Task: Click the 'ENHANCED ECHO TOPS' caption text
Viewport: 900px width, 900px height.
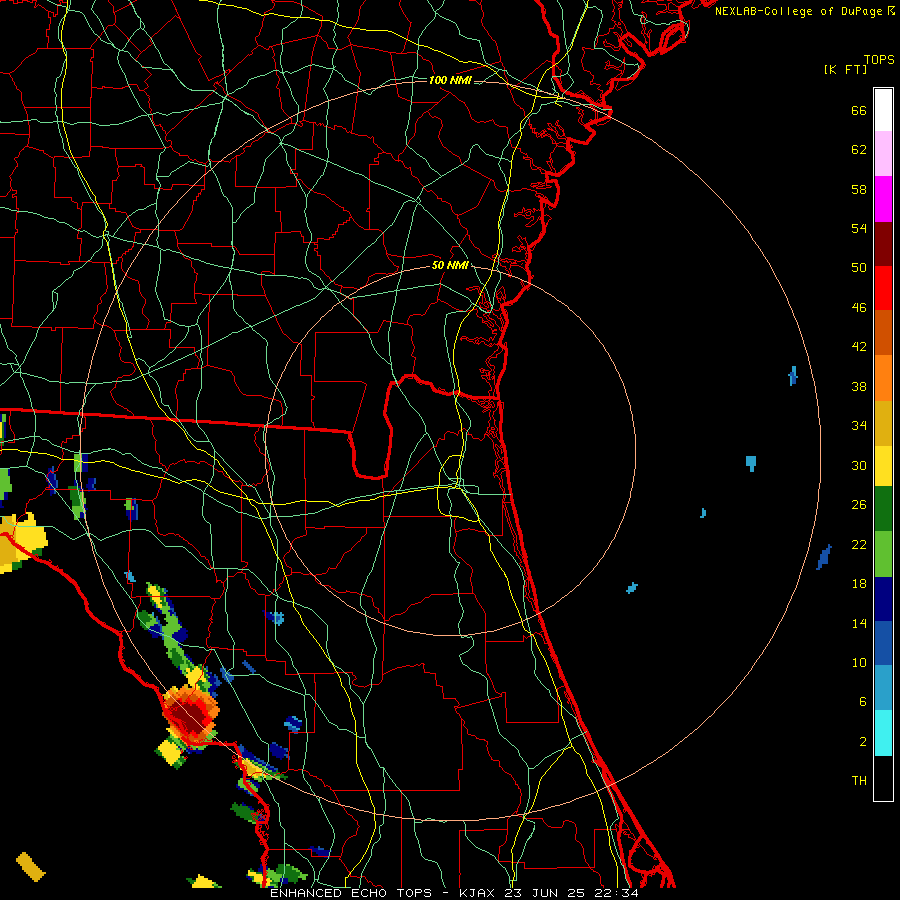Action: 351,893
